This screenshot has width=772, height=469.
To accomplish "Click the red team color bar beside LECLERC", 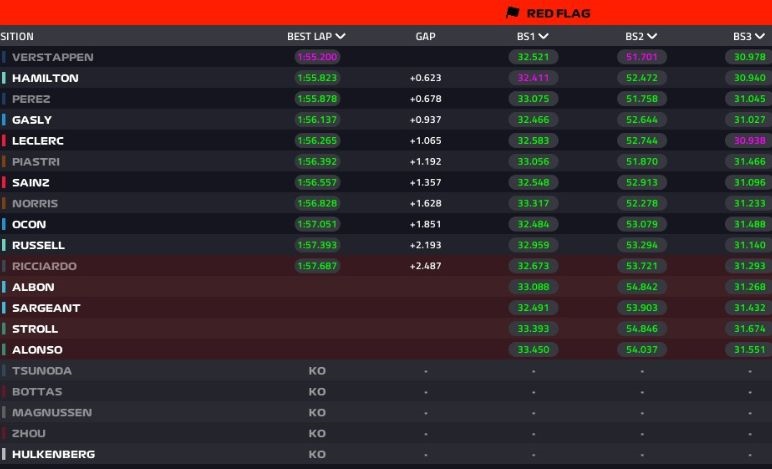I will [4, 141].
